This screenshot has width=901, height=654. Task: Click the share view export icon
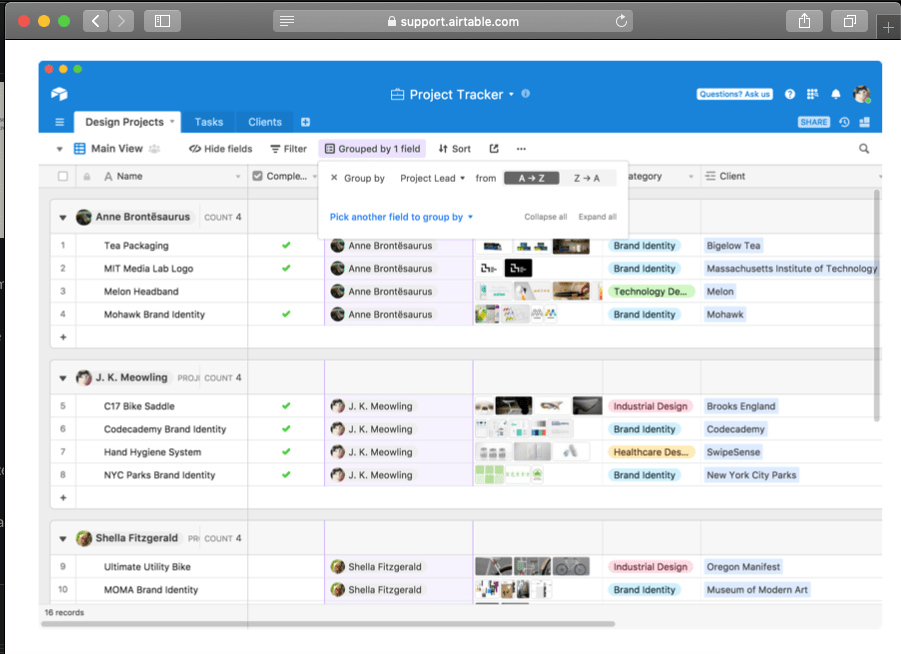coord(494,149)
